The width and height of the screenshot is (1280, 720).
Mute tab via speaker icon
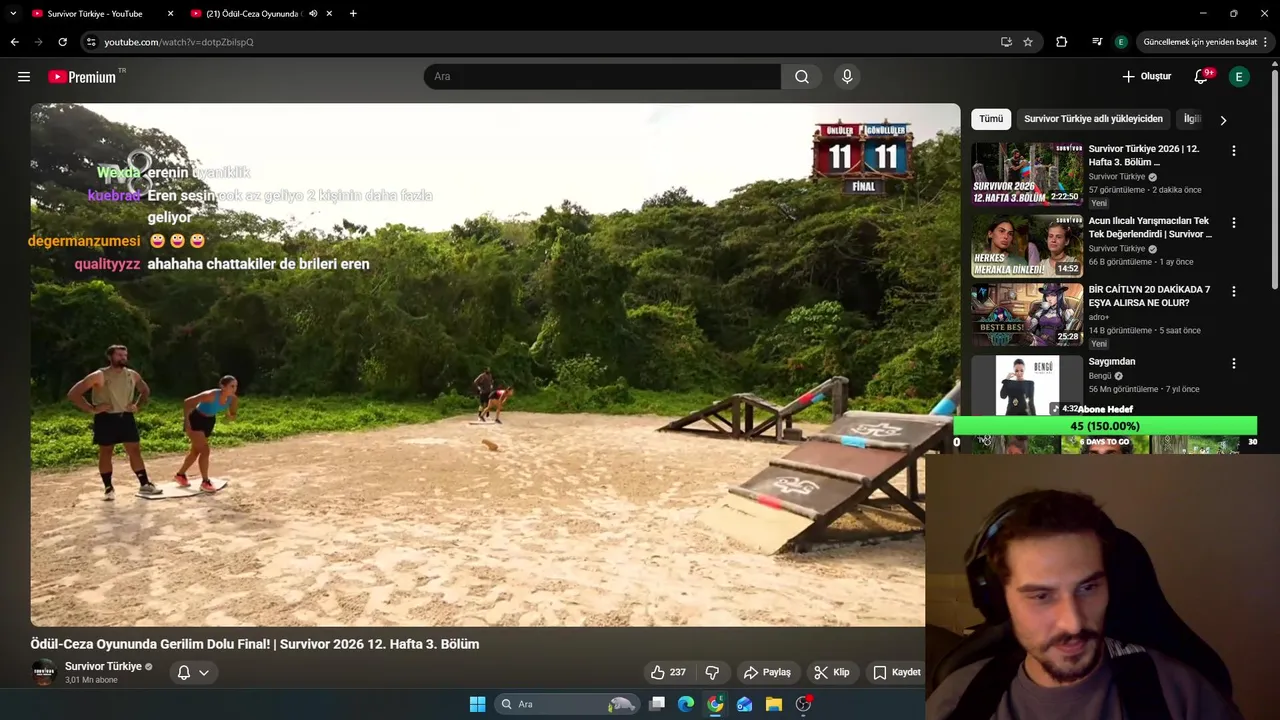(313, 14)
